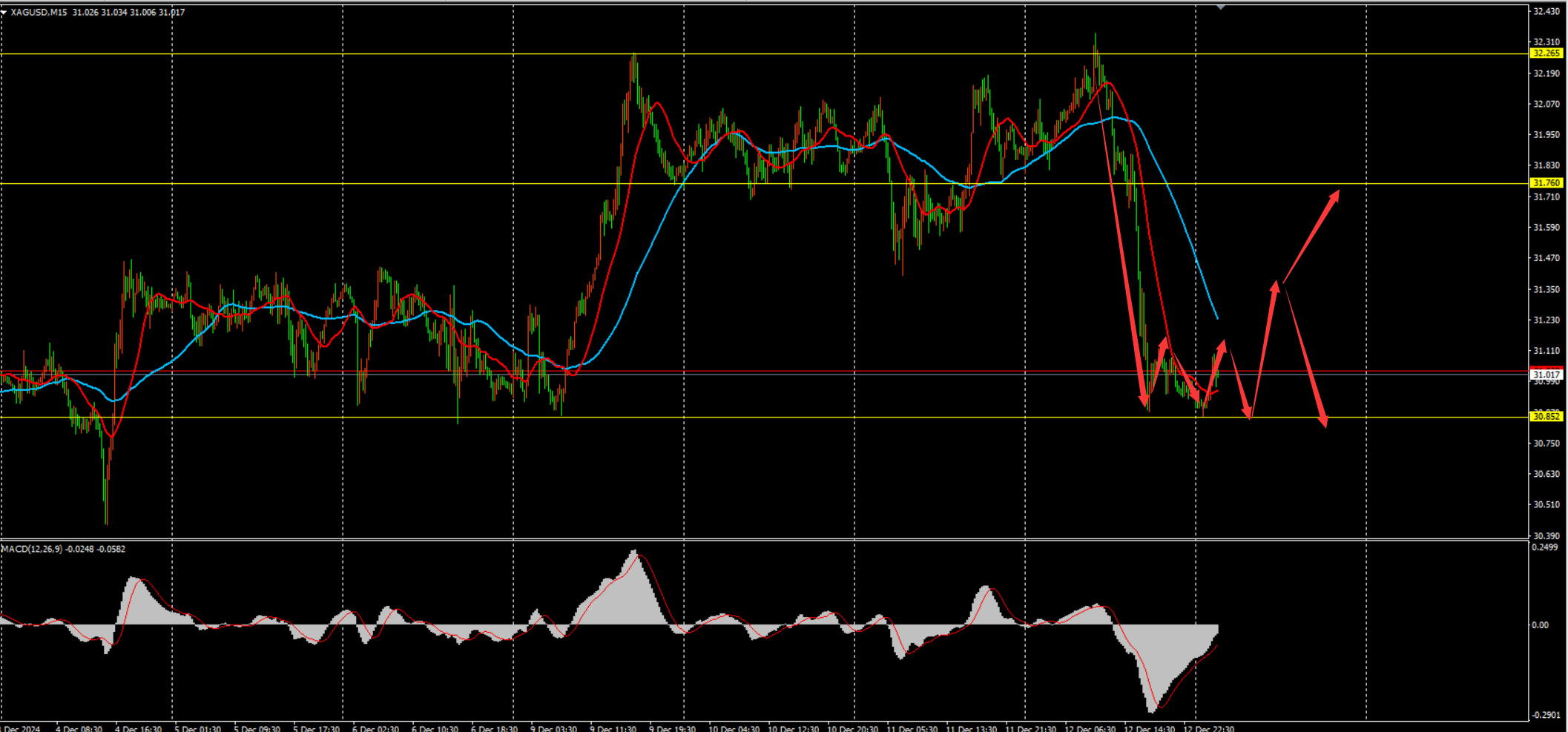Click the 5 Dec 09:30 time label
This screenshot has height=732, width=1568.
[257, 728]
